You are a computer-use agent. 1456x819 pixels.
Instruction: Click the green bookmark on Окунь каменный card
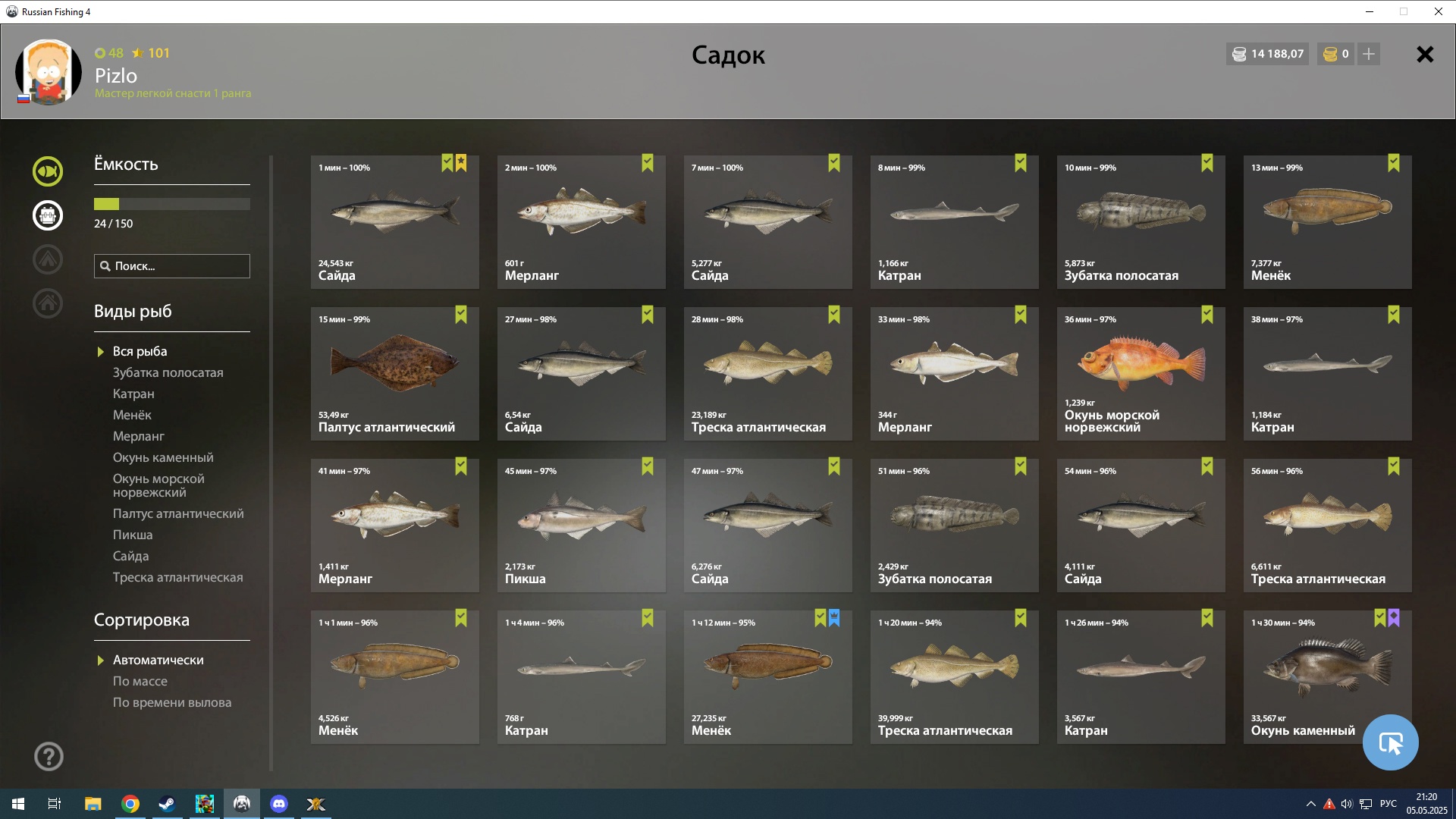coord(1380,618)
